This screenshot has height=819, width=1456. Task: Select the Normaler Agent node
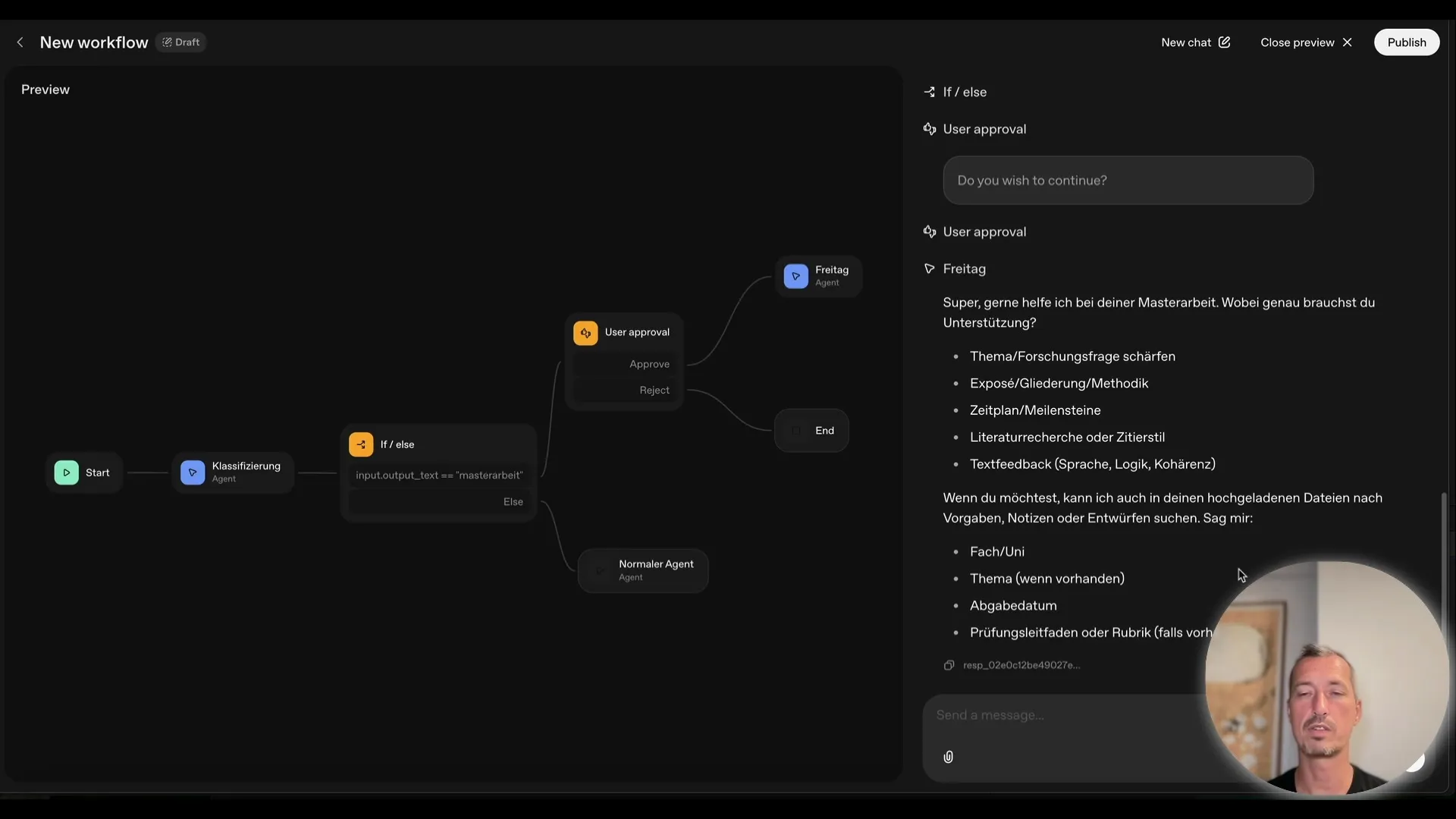click(642, 570)
